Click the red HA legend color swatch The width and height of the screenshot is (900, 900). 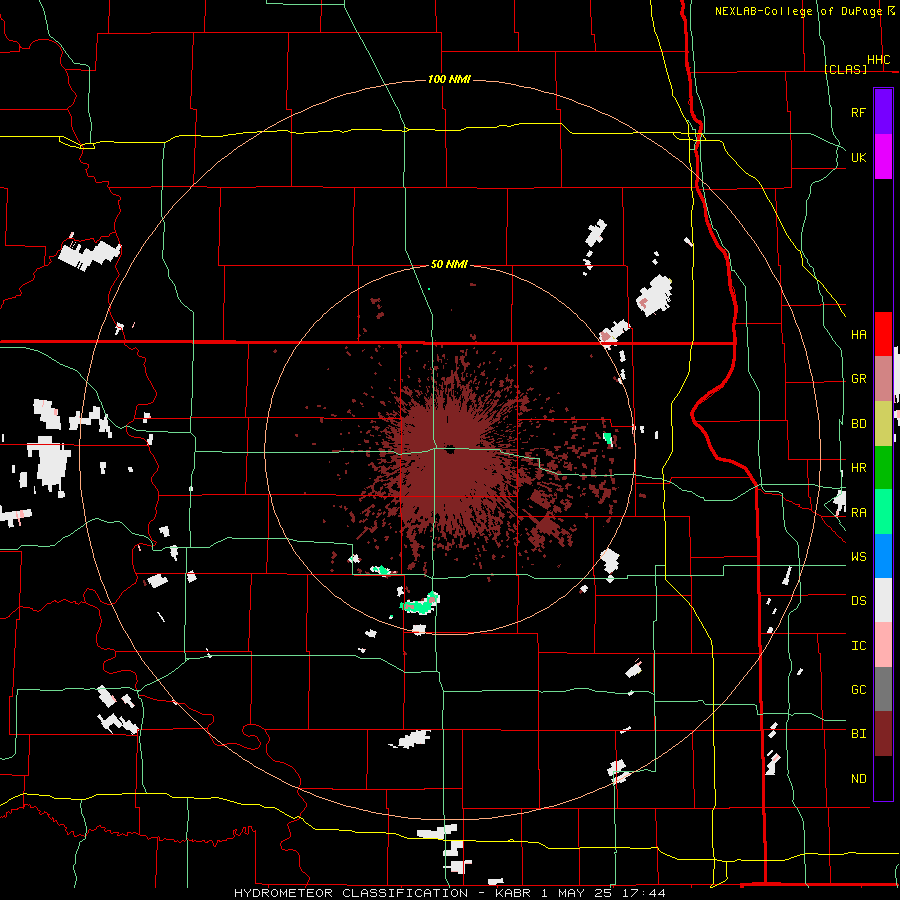[883, 334]
